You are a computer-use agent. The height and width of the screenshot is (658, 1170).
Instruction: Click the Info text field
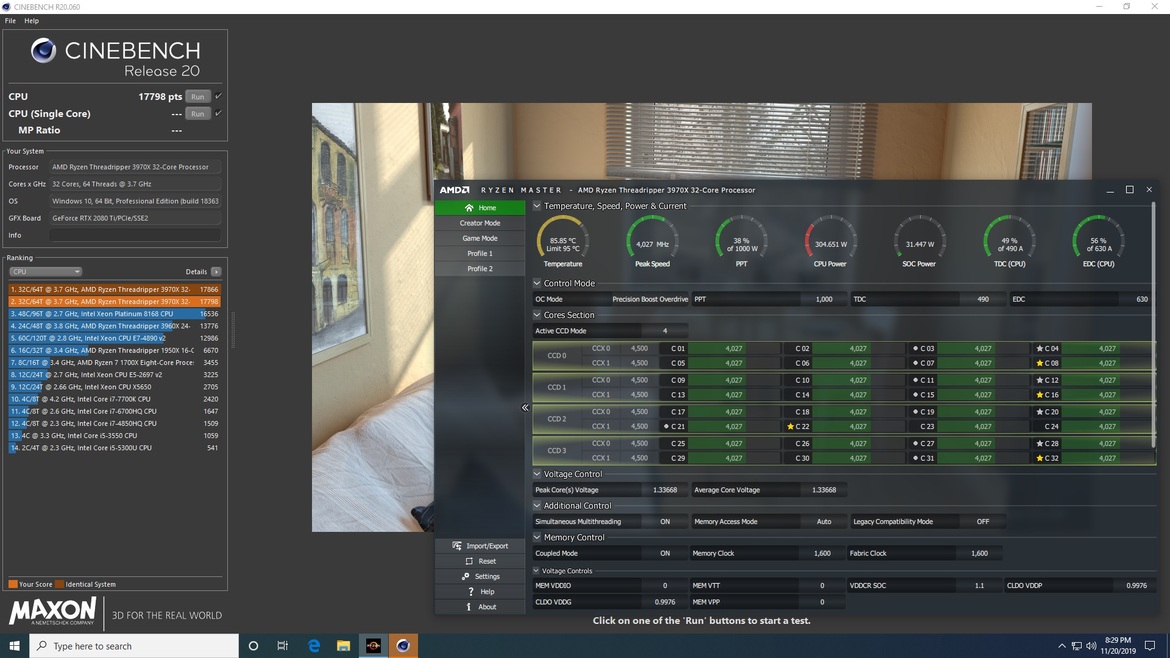click(135, 235)
